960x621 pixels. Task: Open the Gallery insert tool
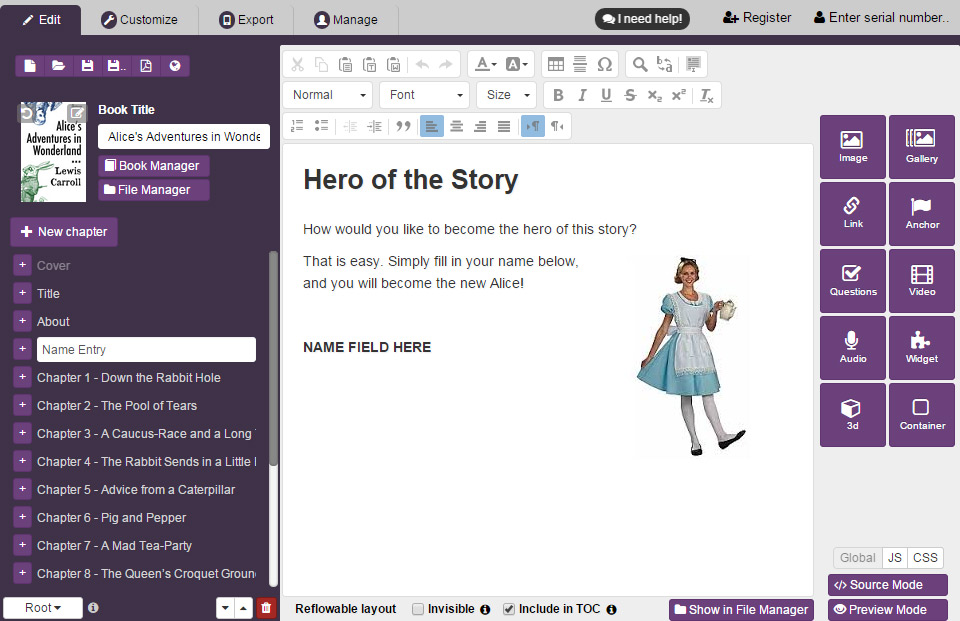[921, 147]
